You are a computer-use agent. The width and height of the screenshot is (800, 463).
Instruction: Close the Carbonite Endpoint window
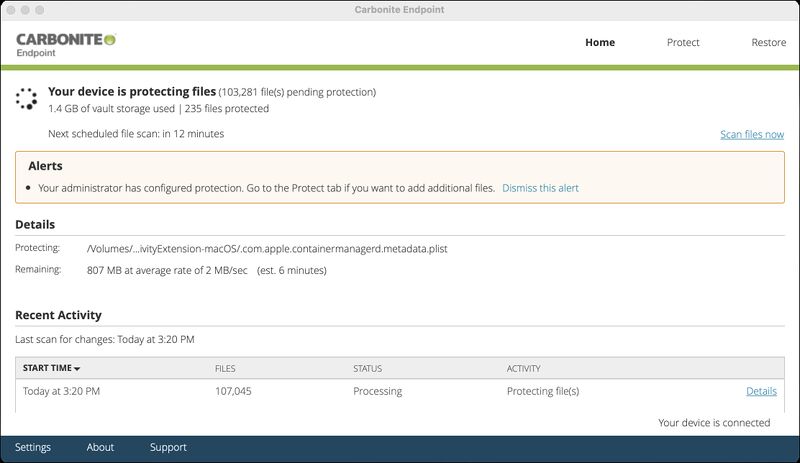[x=13, y=9]
